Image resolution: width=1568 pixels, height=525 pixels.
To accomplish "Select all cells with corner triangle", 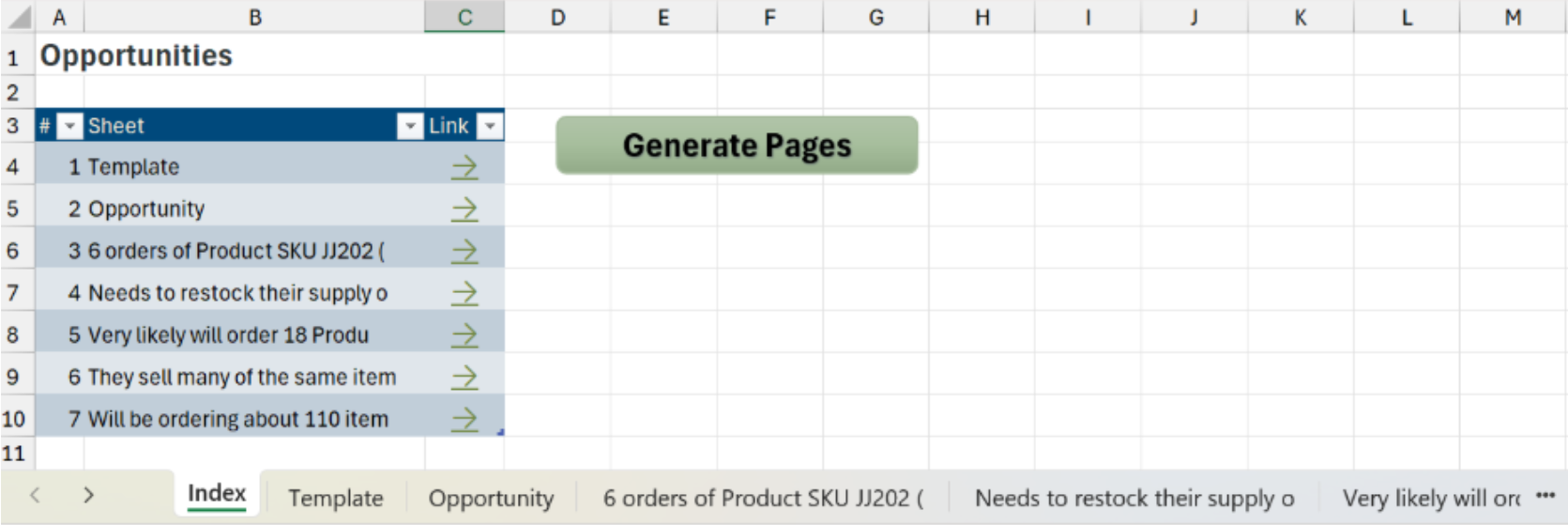I will coord(19,17).
